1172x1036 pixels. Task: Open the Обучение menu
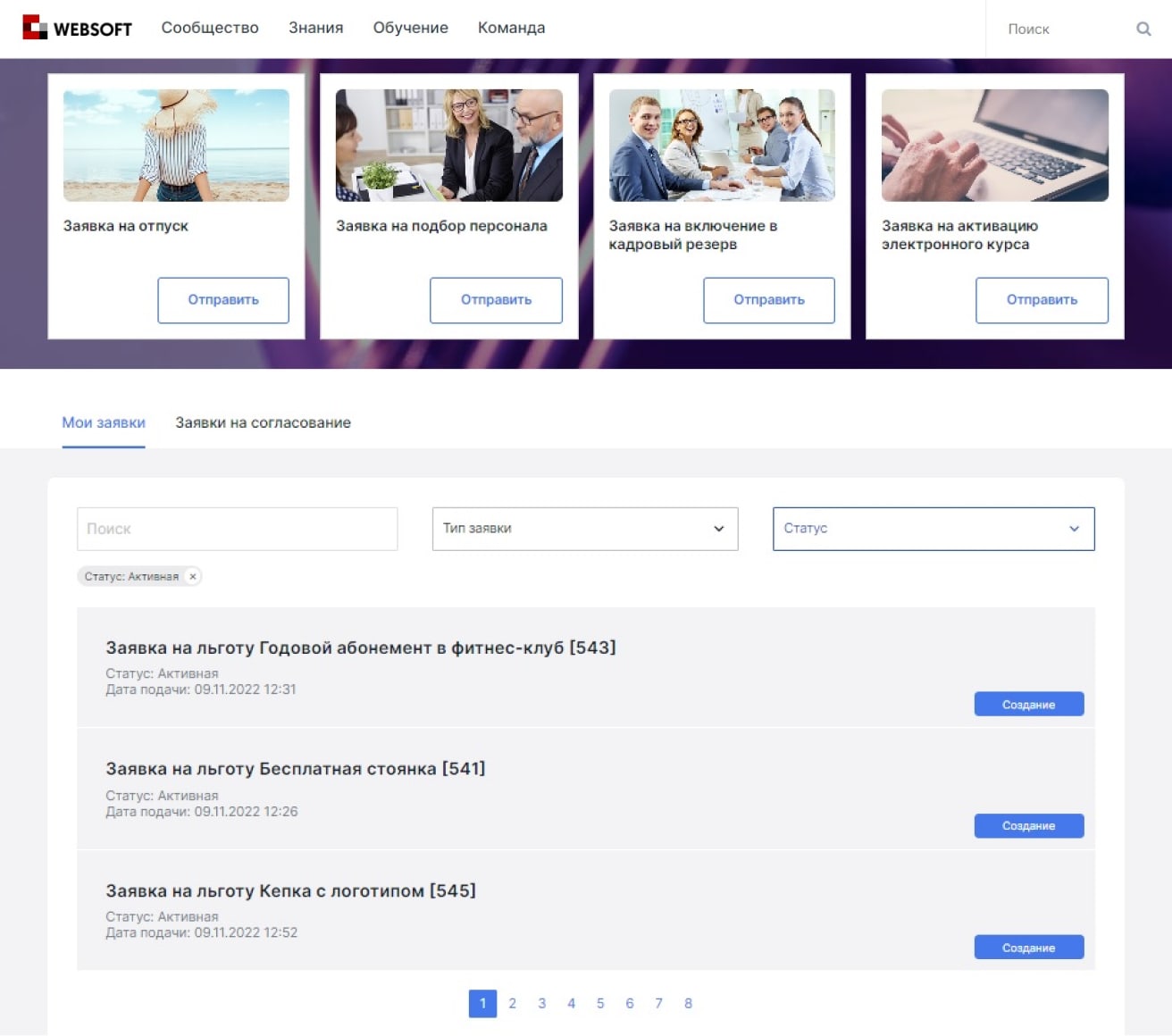pos(410,28)
